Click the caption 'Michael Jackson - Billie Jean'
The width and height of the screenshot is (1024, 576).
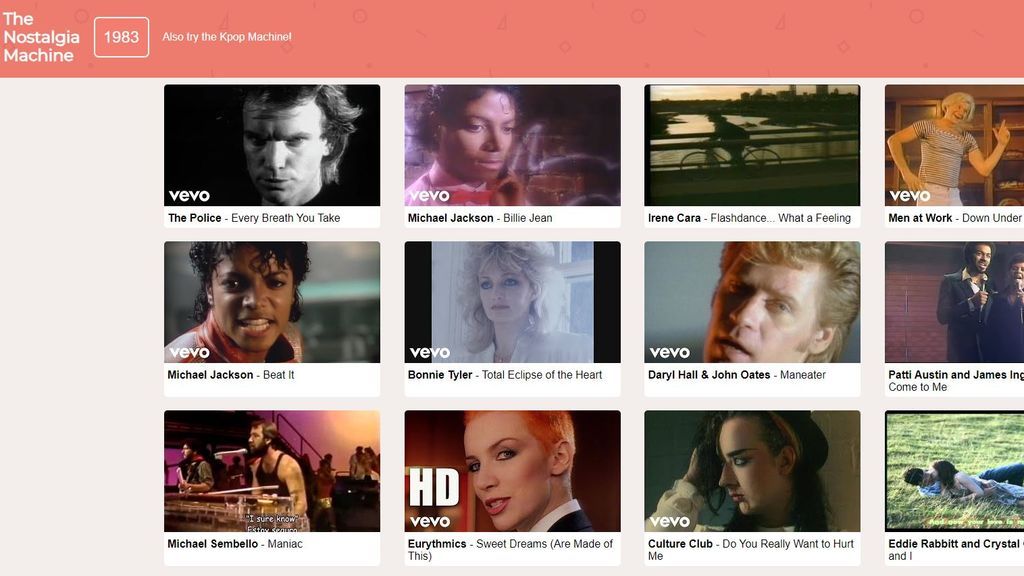point(480,218)
